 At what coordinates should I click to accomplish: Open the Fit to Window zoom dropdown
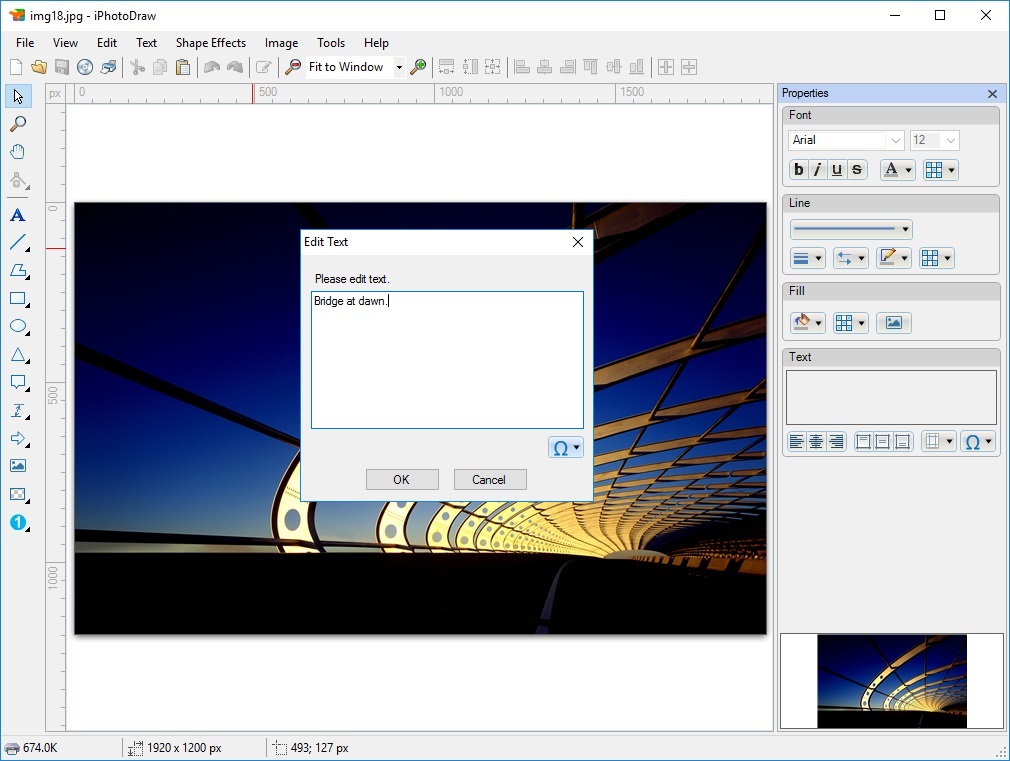[x=398, y=66]
